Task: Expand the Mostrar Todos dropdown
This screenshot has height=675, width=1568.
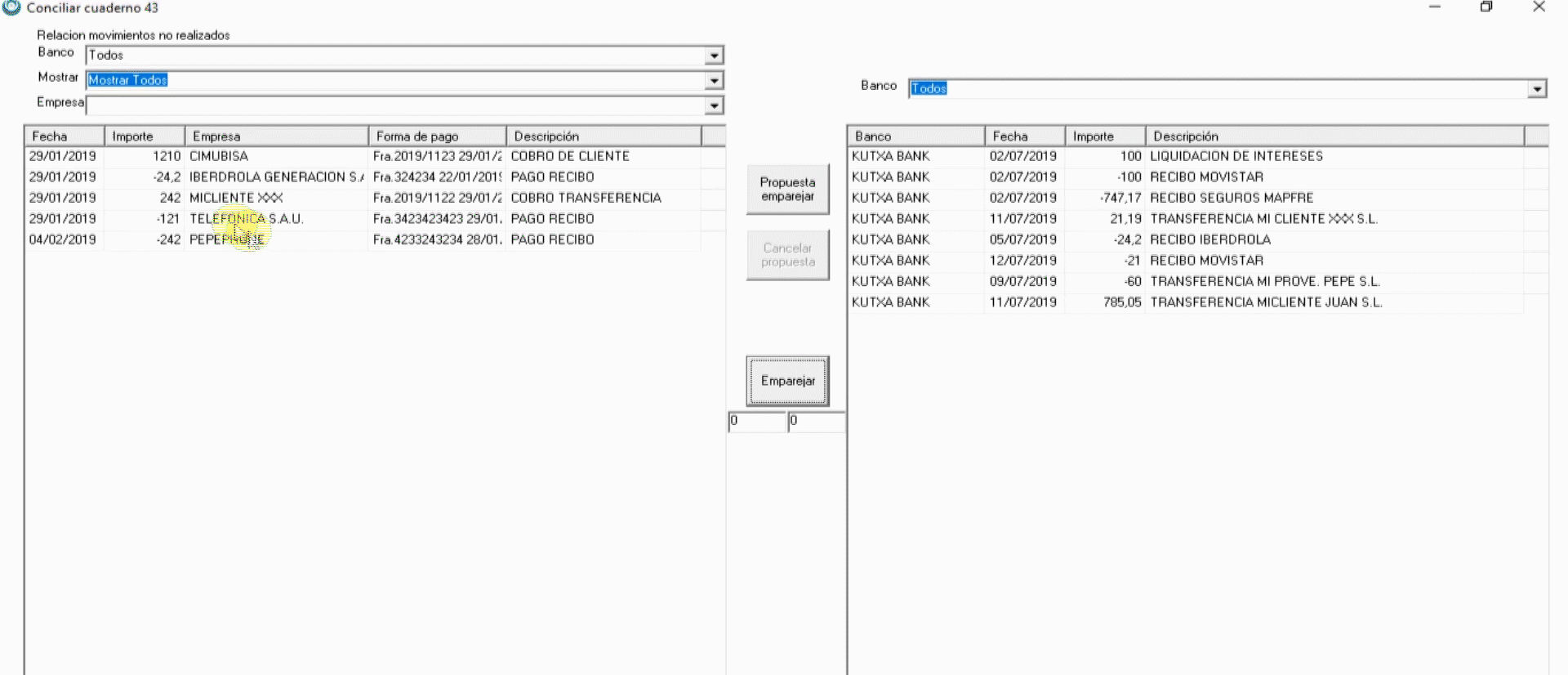Action: (714, 81)
